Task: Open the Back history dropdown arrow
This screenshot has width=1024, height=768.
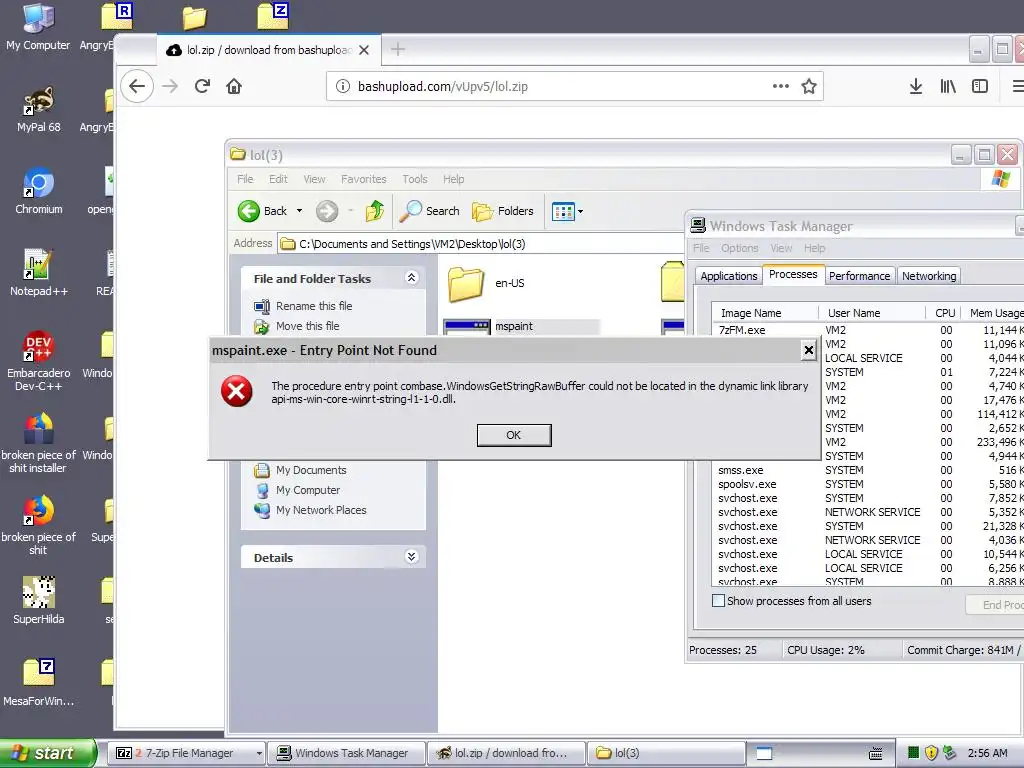Action: coord(299,211)
